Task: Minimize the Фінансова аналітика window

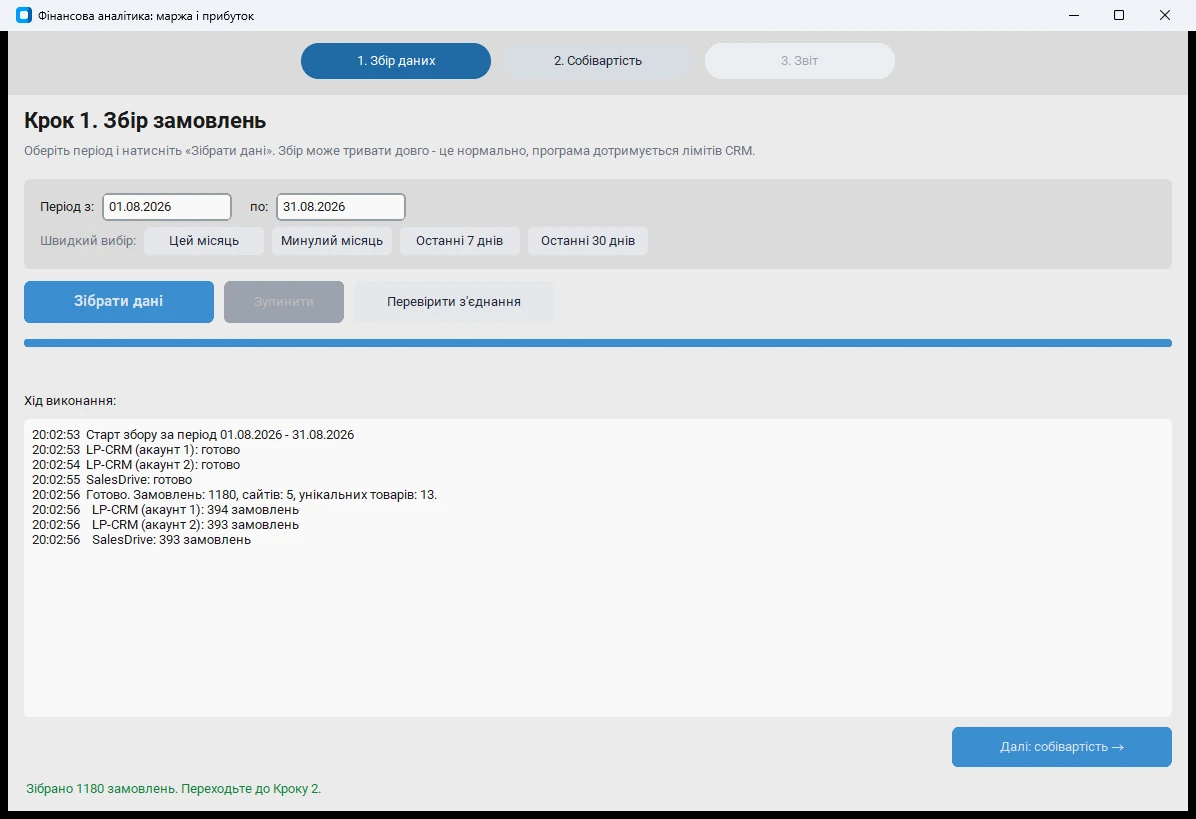Action: coord(1074,15)
